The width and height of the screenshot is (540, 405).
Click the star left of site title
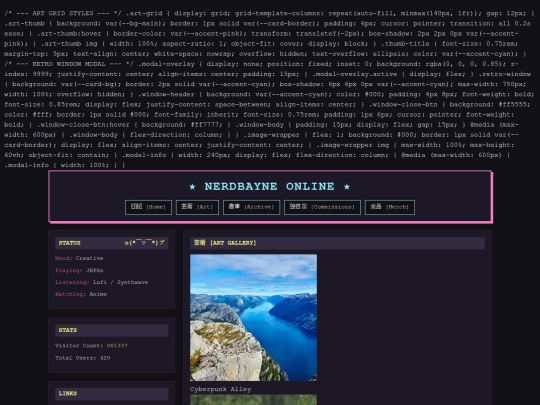click(x=192, y=187)
